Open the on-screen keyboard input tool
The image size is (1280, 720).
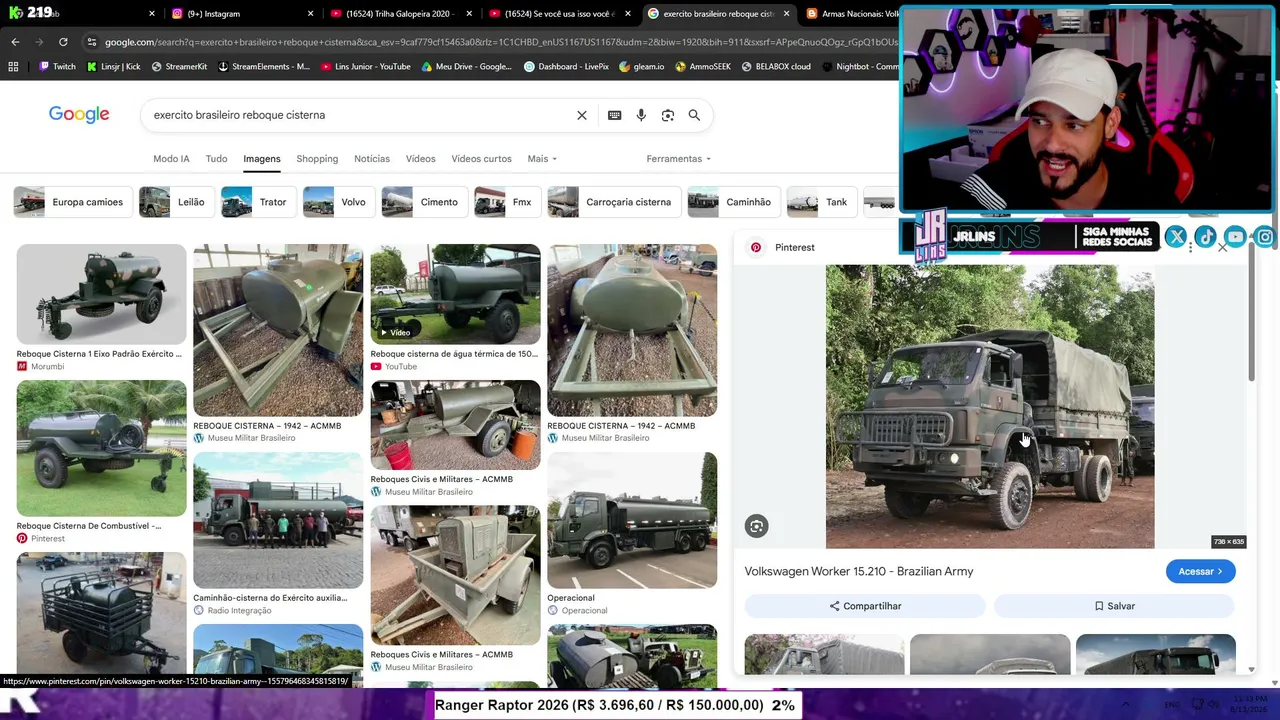point(614,115)
